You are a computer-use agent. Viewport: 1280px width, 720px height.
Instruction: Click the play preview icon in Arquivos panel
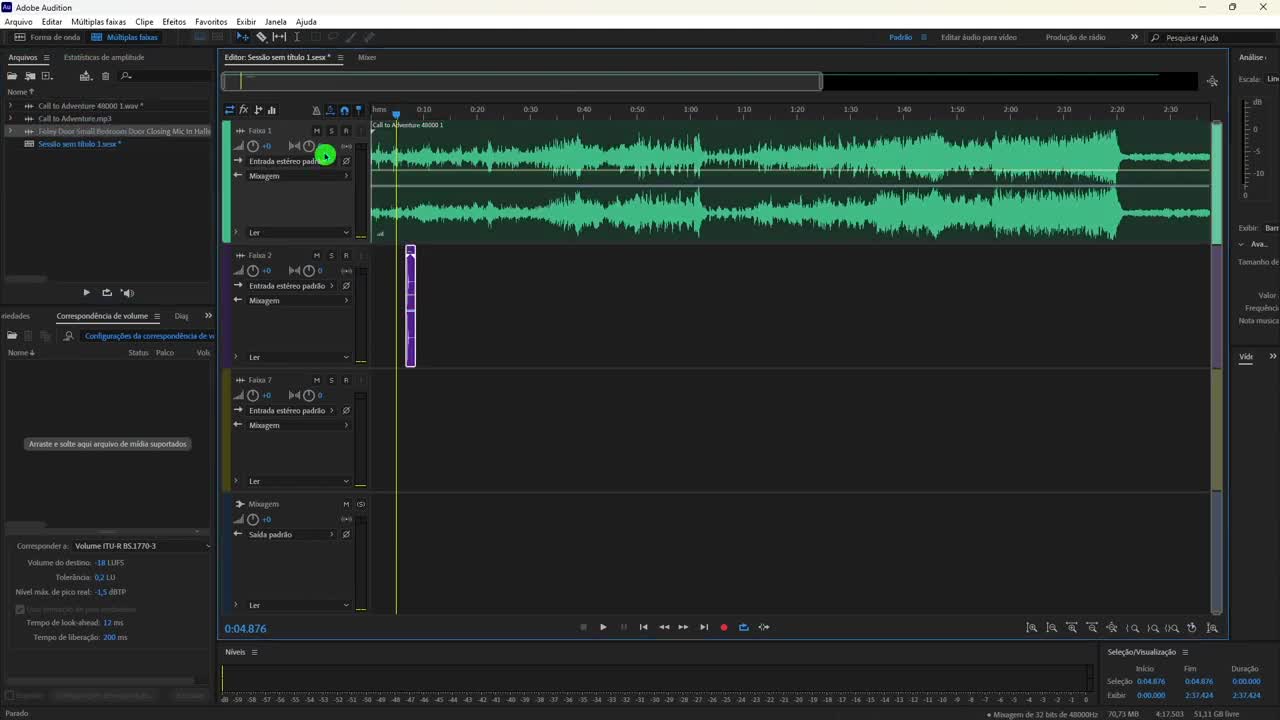point(86,293)
